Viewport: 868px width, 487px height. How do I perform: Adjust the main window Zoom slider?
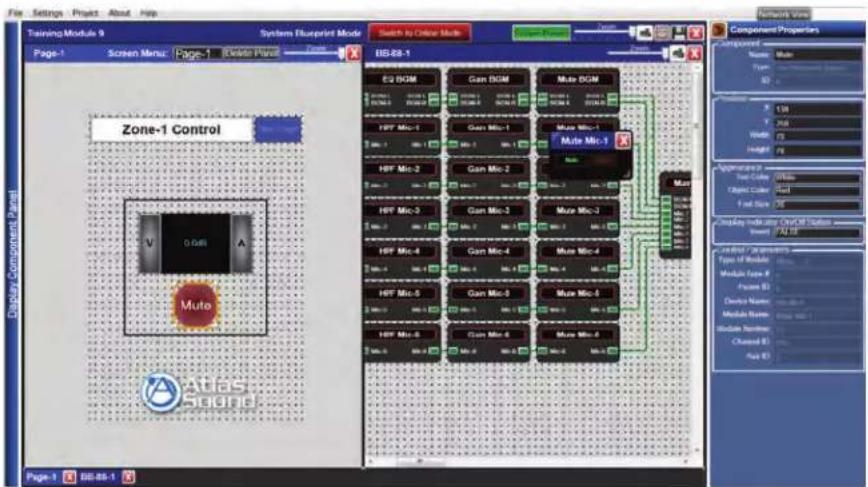coord(605,32)
